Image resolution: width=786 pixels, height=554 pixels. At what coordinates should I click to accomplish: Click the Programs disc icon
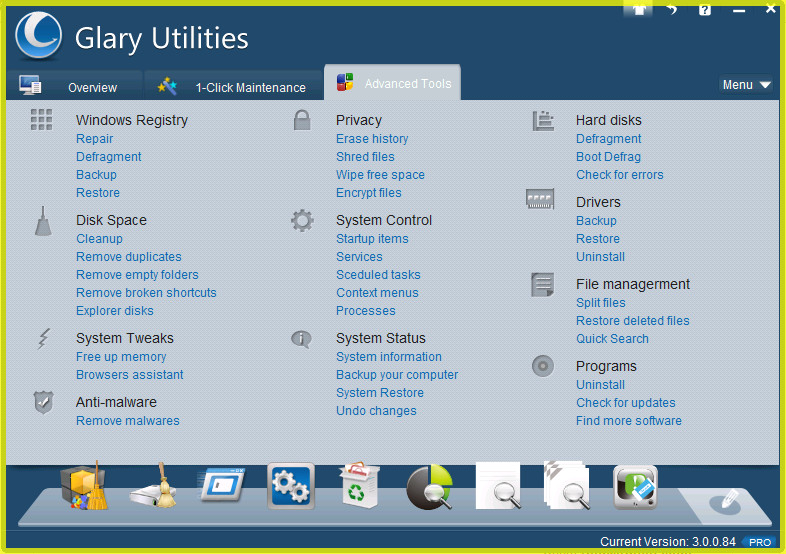click(543, 366)
